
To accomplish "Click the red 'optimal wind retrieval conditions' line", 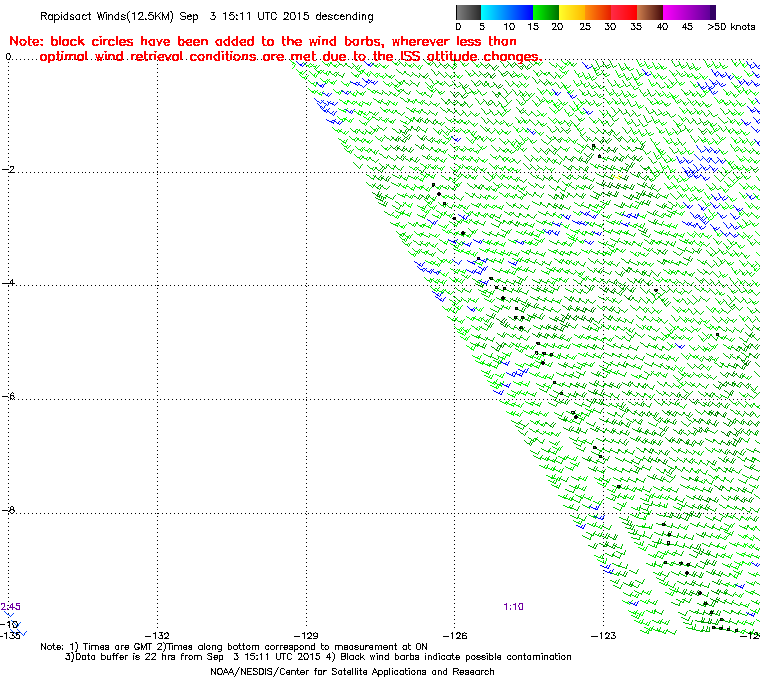I will [x=291, y=57].
